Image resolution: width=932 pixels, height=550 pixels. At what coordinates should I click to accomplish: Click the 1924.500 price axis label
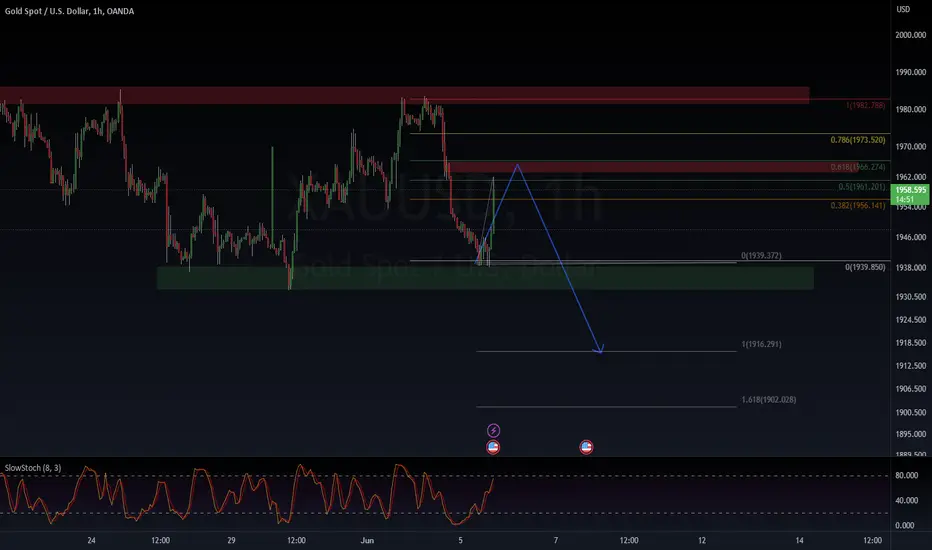[x=911, y=319]
